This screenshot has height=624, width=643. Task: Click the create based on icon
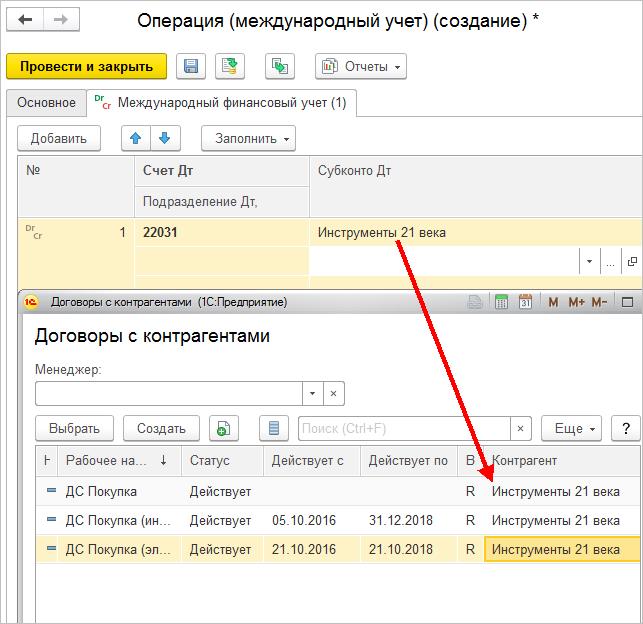[x=280, y=66]
